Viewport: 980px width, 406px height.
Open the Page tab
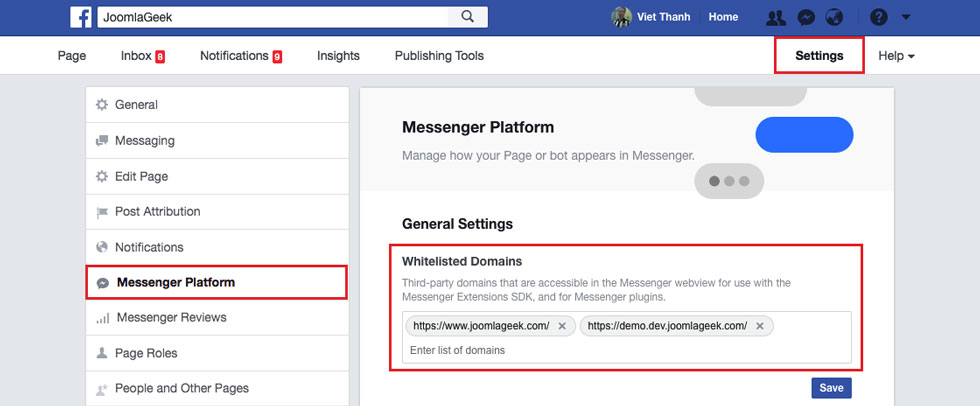click(72, 56)
